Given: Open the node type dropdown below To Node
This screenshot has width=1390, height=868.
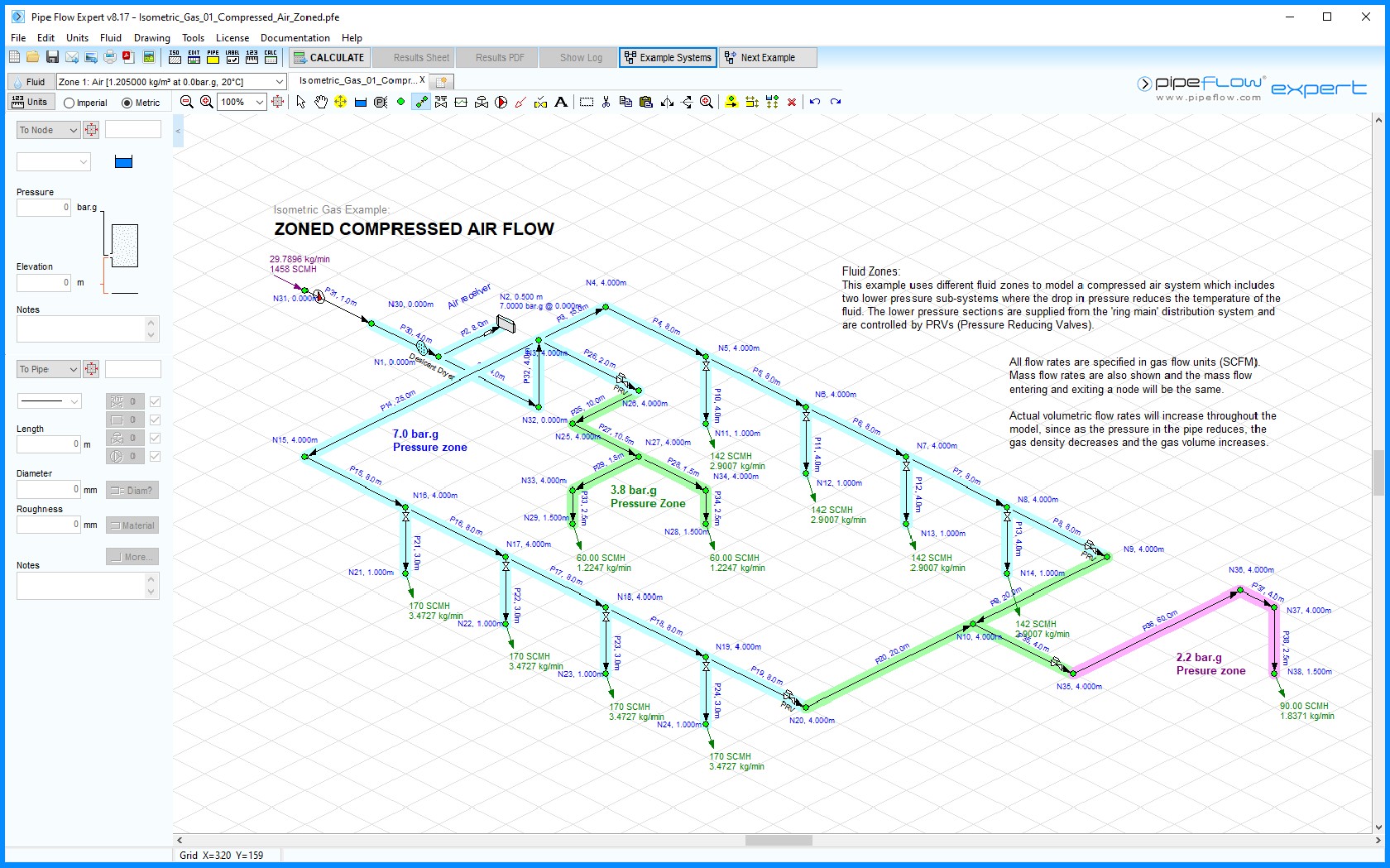Looking at the screenshot, I should (53, 162).
